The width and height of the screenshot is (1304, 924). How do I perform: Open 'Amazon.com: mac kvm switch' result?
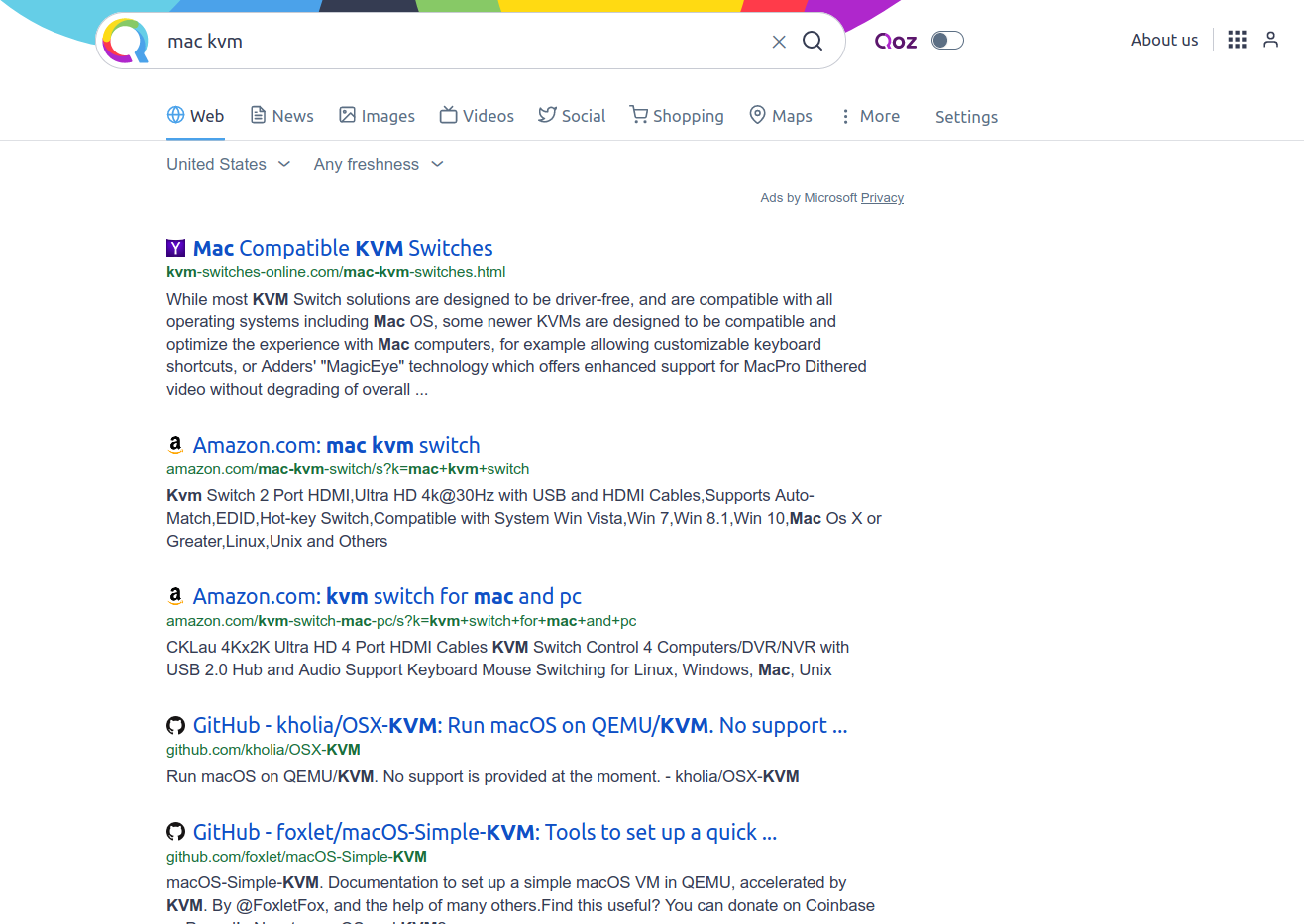336,445
